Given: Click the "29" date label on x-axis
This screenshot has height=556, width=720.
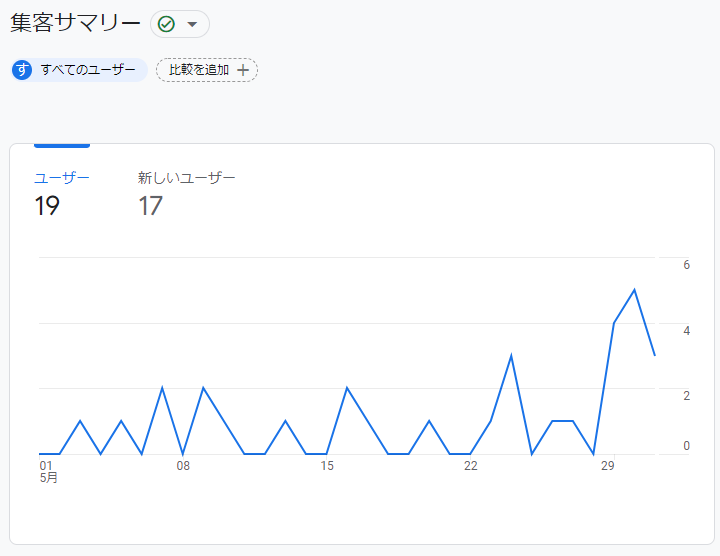Looking at the screenshot, I should 607,466.
